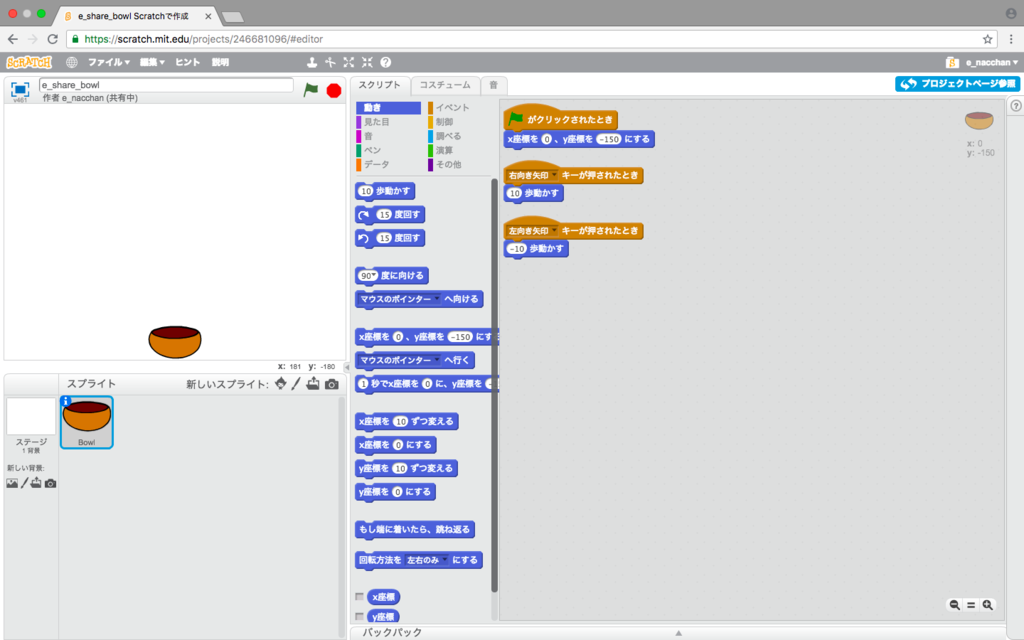The image size is (1024, 640).
Task: Click the プロジェクトページ参照 button
Action: tap(957, 84)
